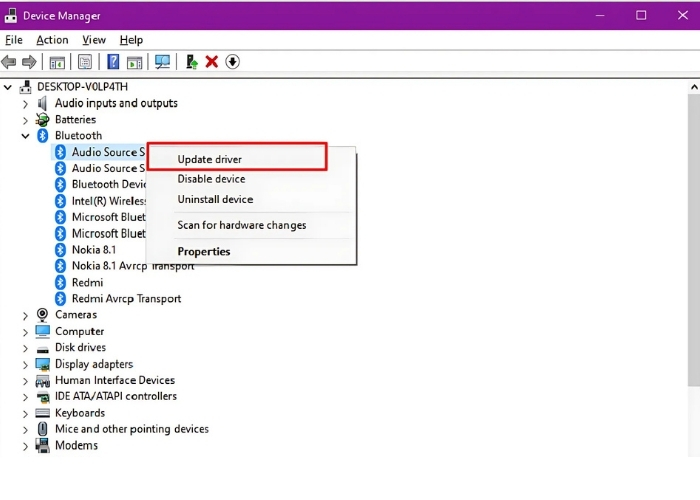
Task: Click the Properties toolbar icon
Action: tap(85, 62)
